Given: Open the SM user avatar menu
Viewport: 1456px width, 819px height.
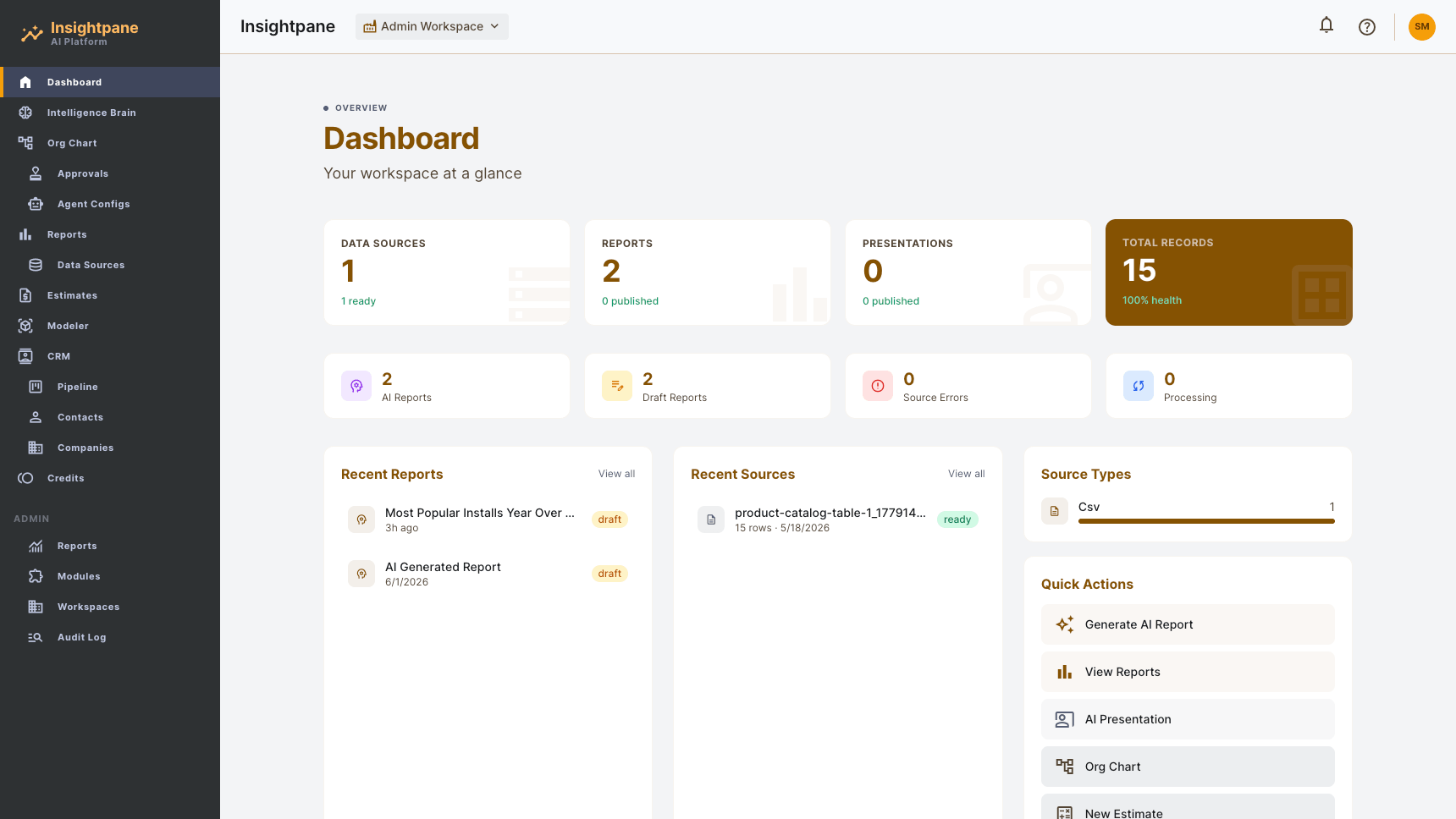Looking at the screenshot, I should (1422, 27).
